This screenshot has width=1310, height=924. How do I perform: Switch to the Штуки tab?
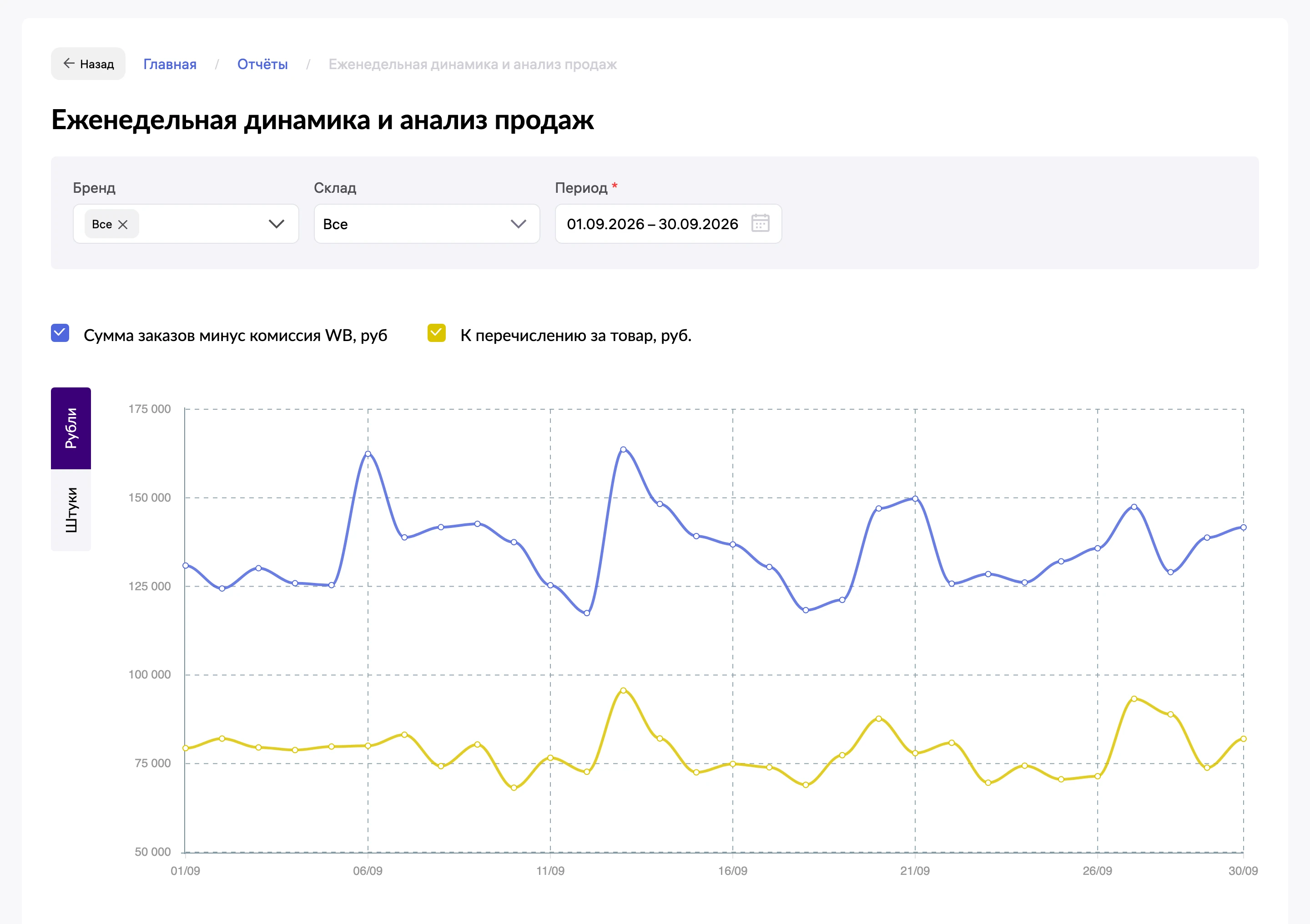71,510
